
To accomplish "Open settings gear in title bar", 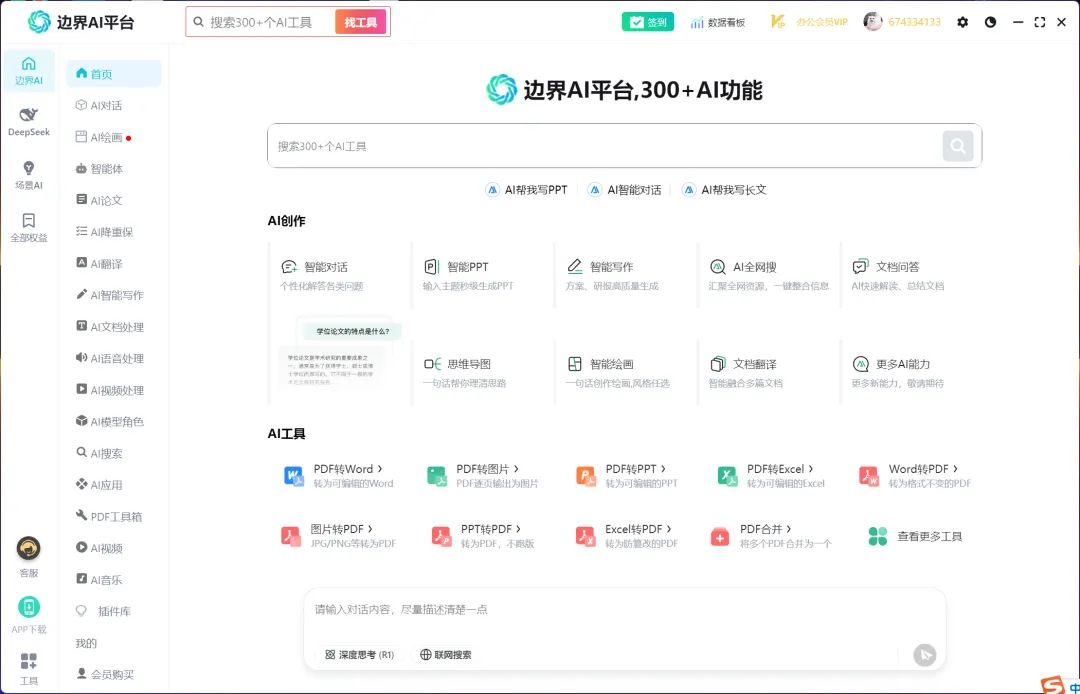I will [x=962, y=22].
